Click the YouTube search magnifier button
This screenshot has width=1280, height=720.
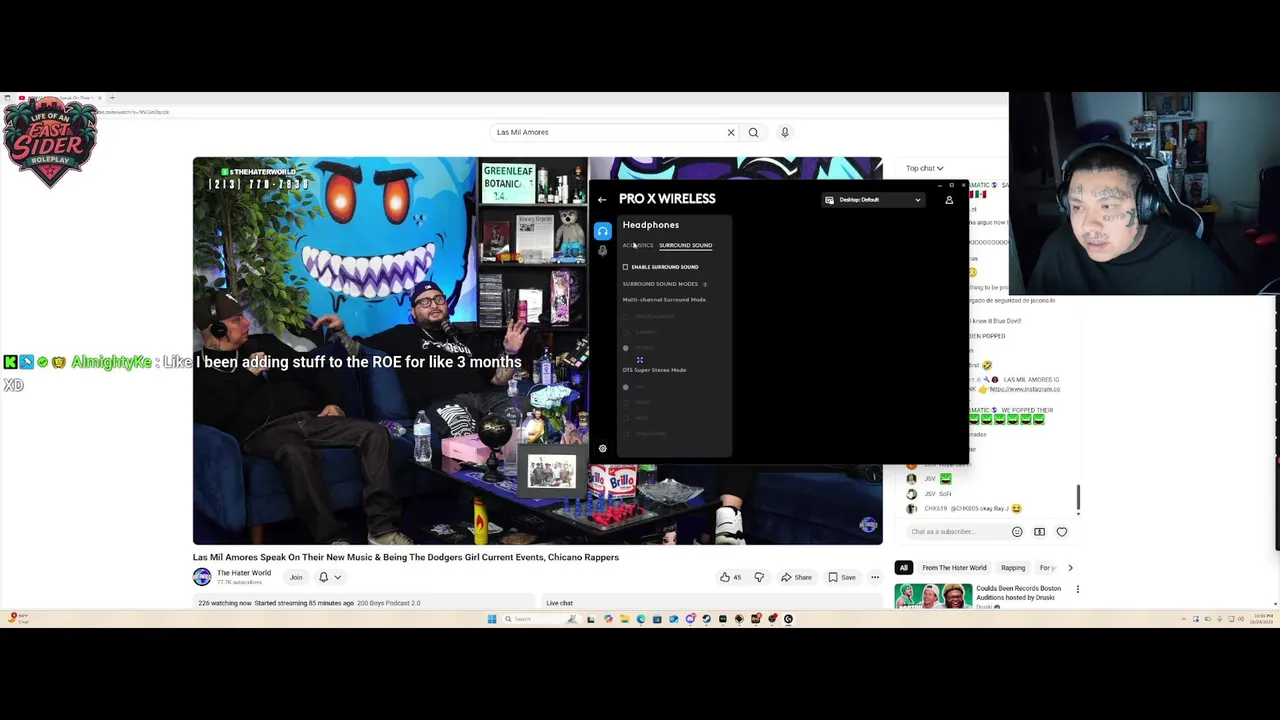[753, 132]
